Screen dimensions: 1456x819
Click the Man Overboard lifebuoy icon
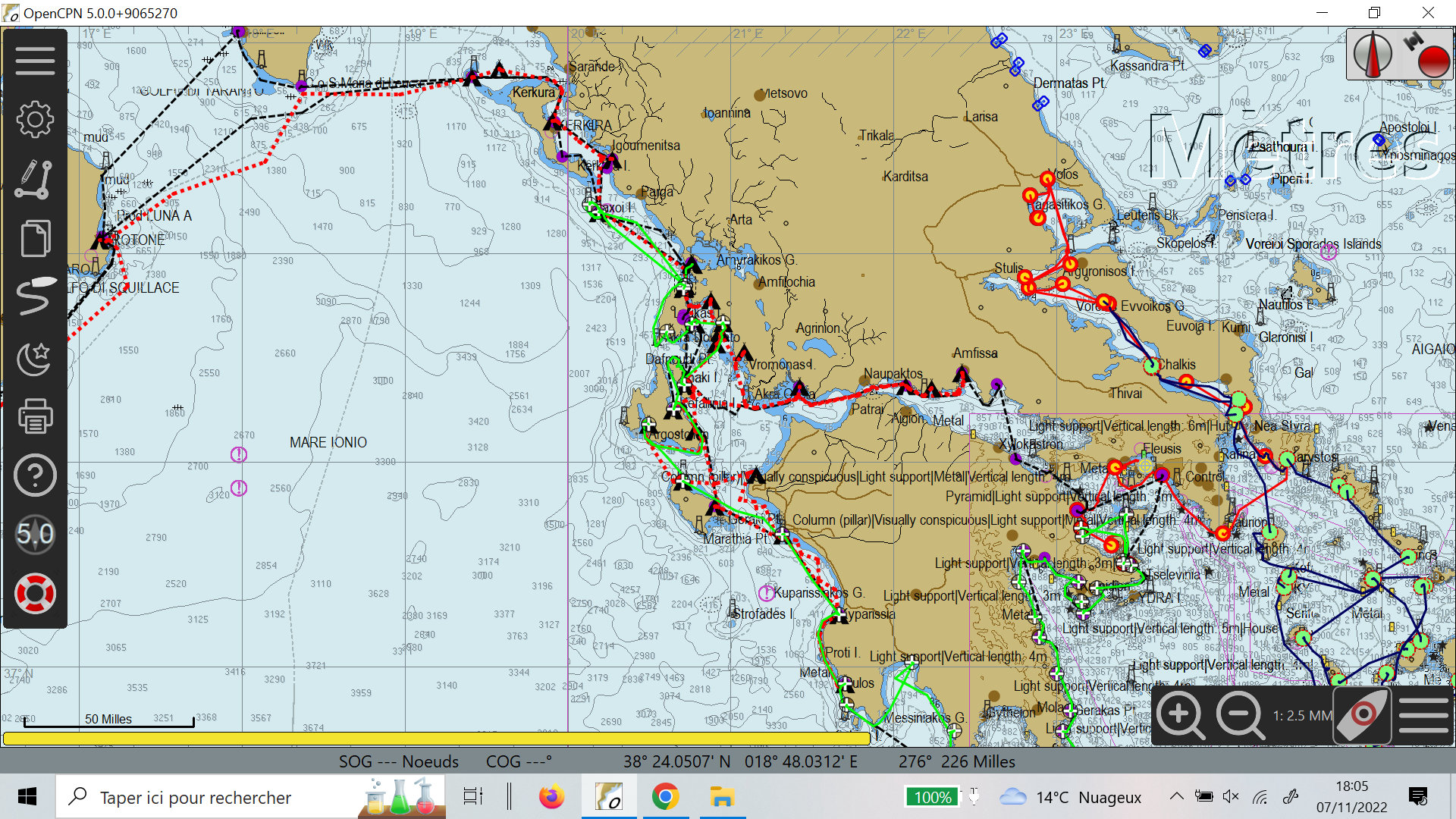coord(35,594)
